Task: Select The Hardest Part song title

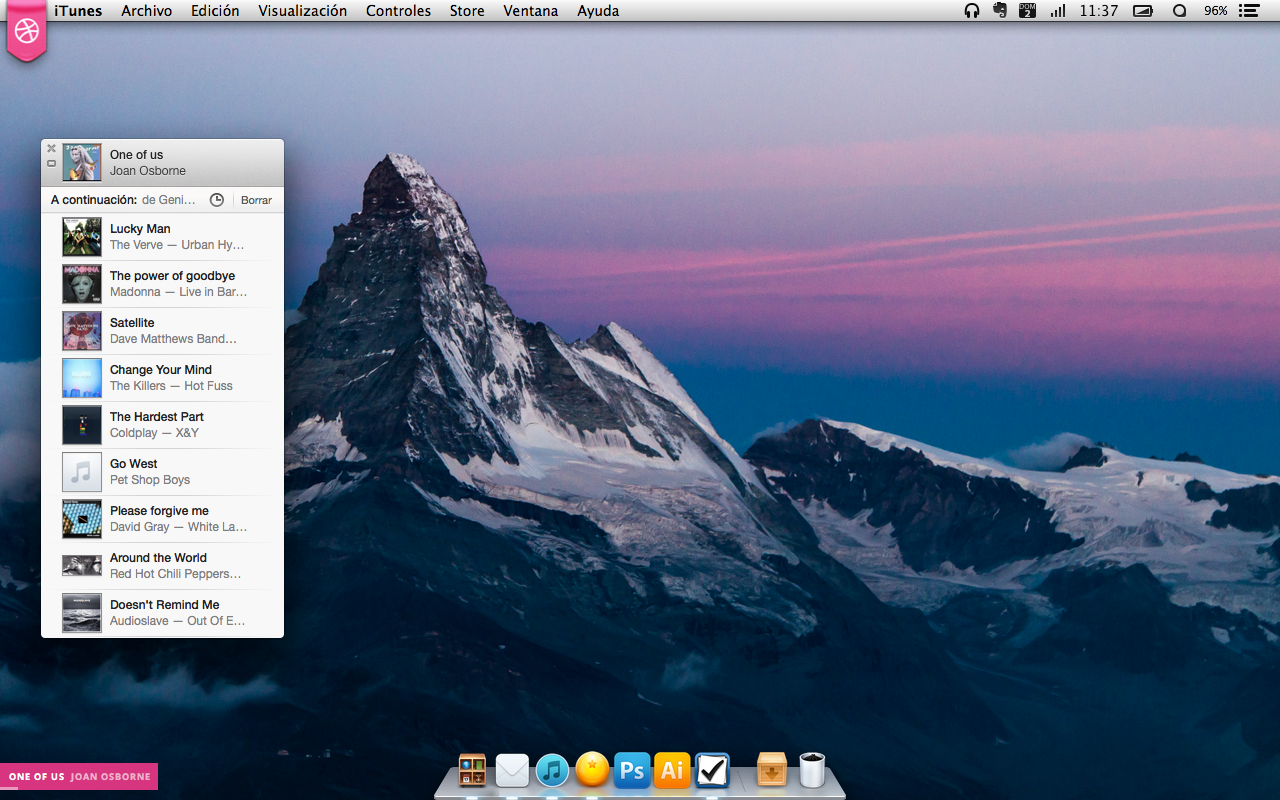Action: pyautogui.click(x=157, y=417)
